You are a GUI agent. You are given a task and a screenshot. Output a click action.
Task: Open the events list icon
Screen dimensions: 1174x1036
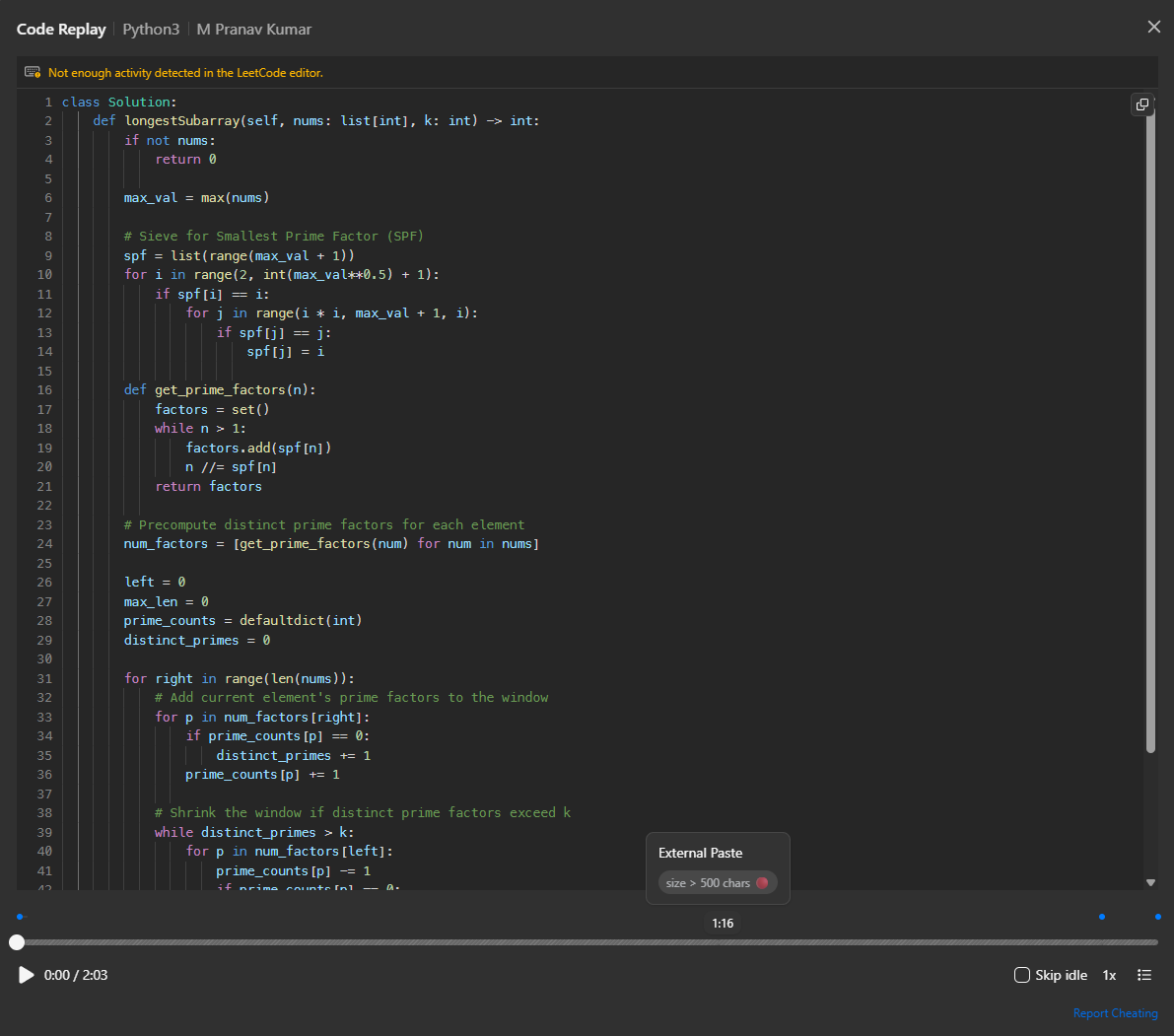pyautogui.click(x=1144, y=975)
